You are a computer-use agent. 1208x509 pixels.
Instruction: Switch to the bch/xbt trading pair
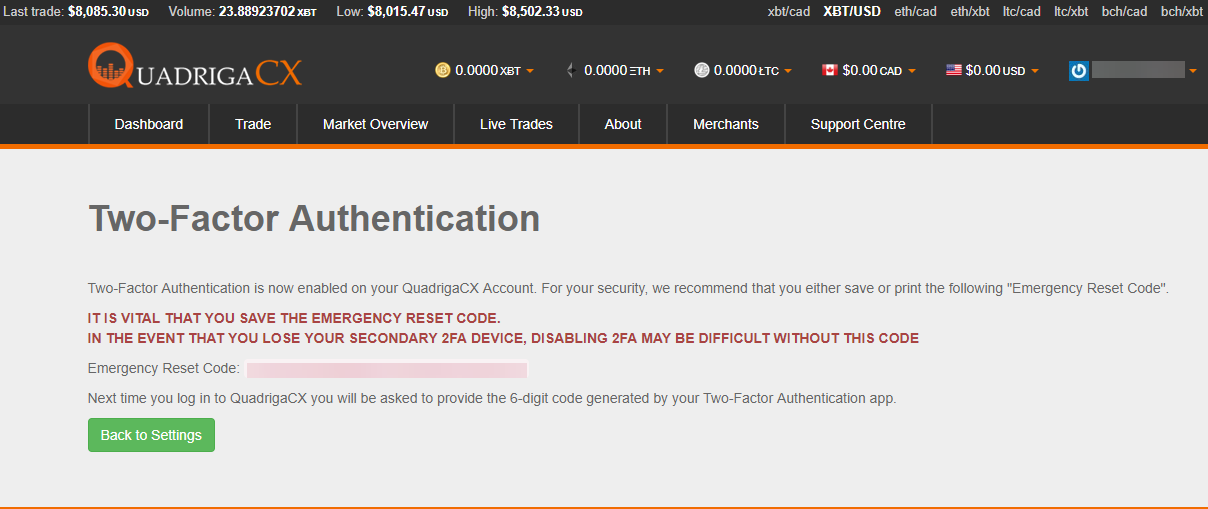1182,12
